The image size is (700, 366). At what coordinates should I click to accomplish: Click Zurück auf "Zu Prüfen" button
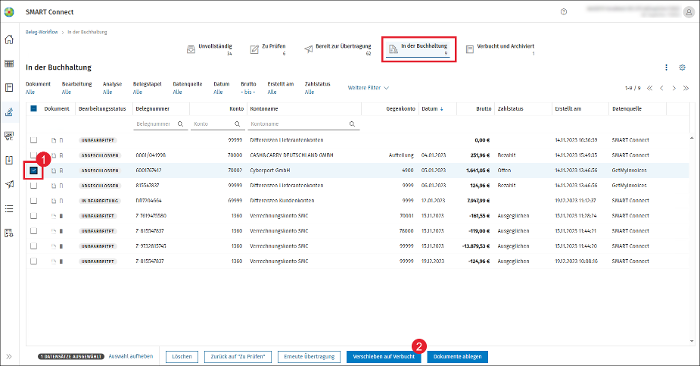coord(238,357)
